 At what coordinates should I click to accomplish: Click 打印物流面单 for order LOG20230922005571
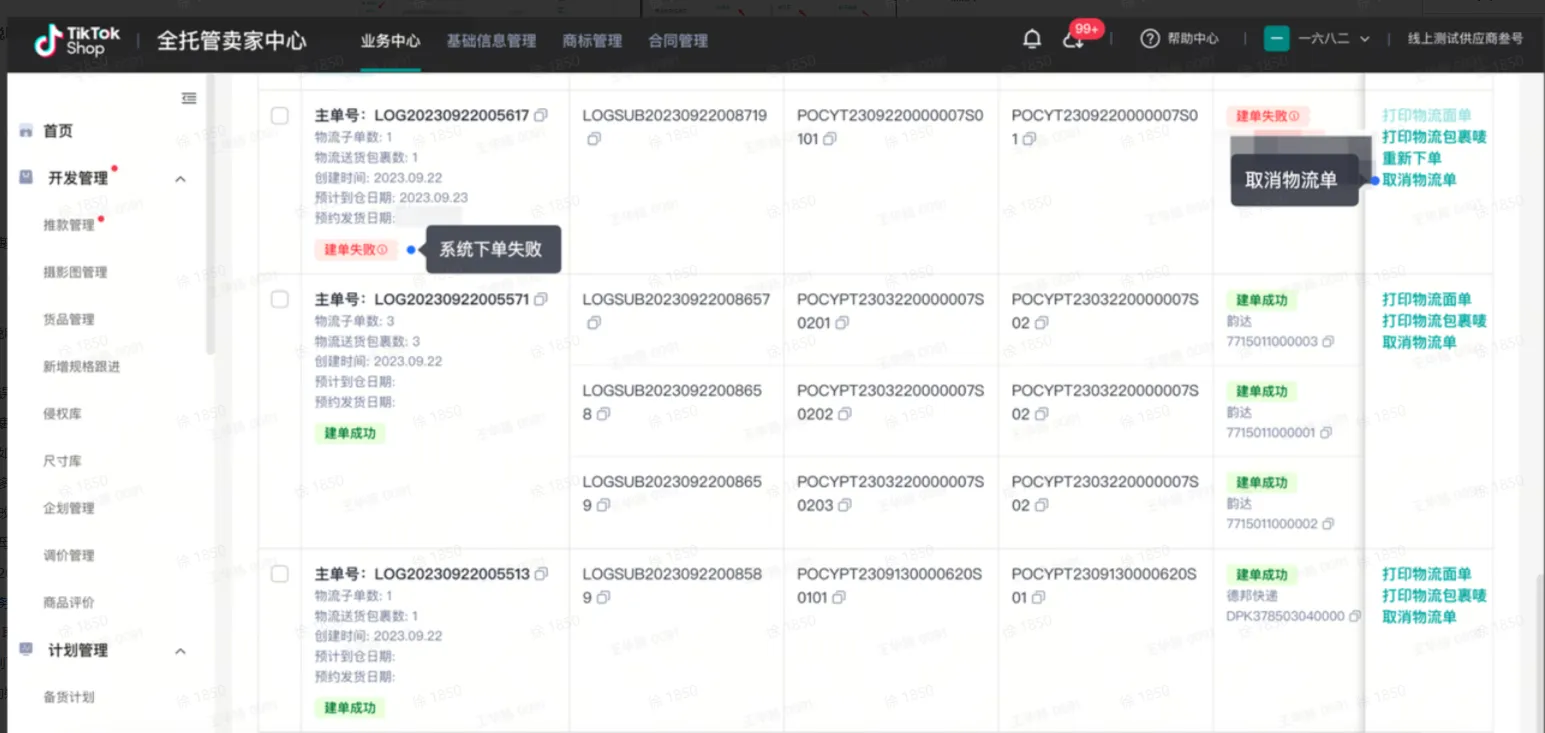pos(1427,299)
